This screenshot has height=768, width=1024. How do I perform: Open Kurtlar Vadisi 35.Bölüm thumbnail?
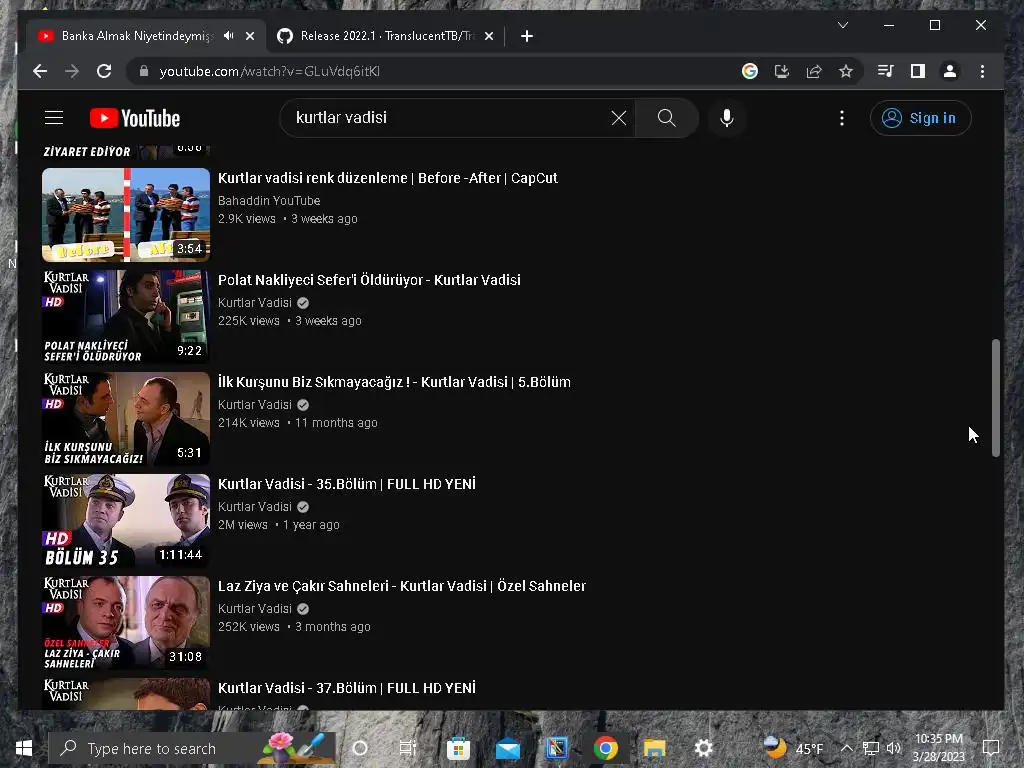[x=126, y=520]
